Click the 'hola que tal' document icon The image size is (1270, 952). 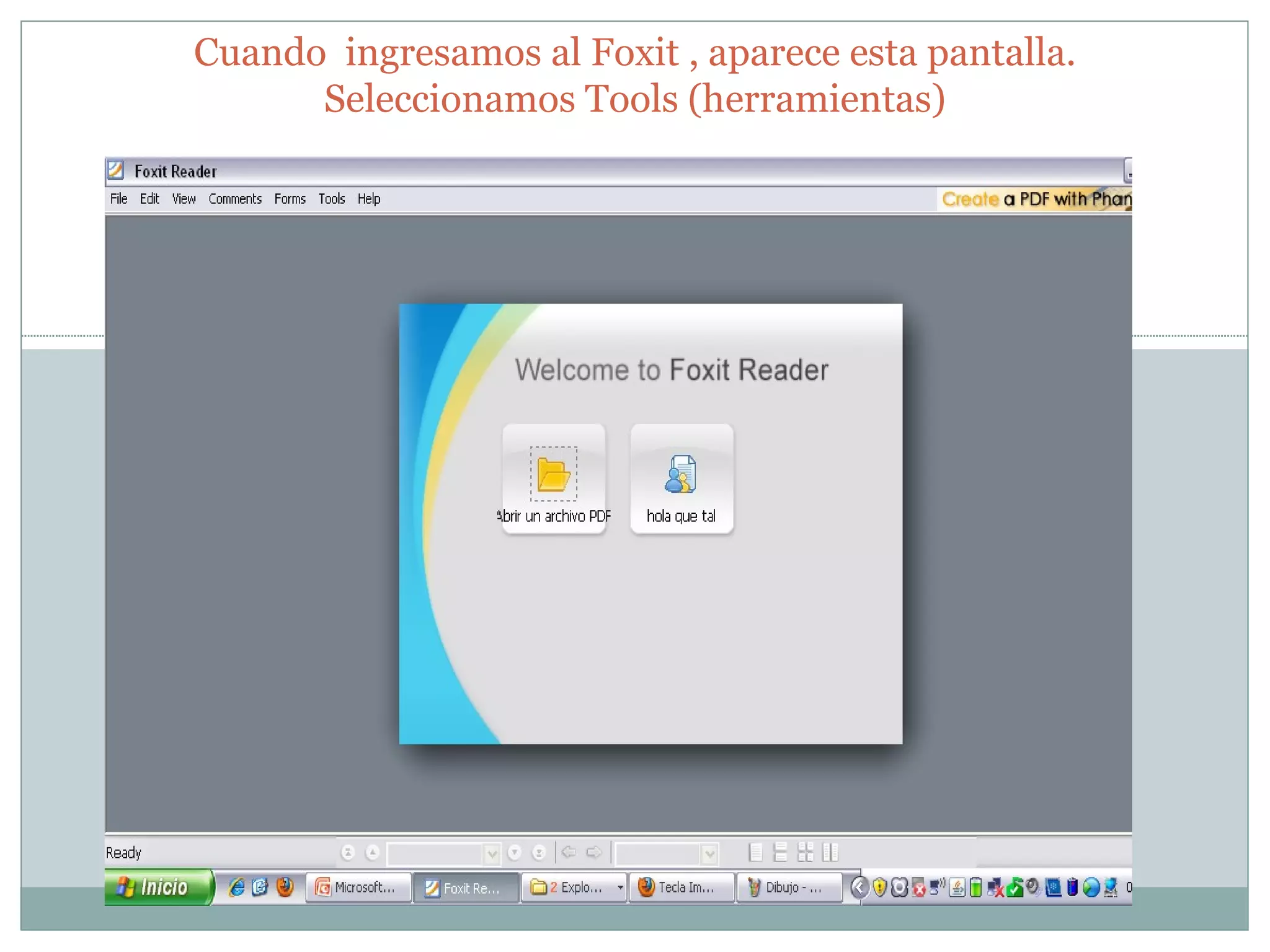(681, 475)
